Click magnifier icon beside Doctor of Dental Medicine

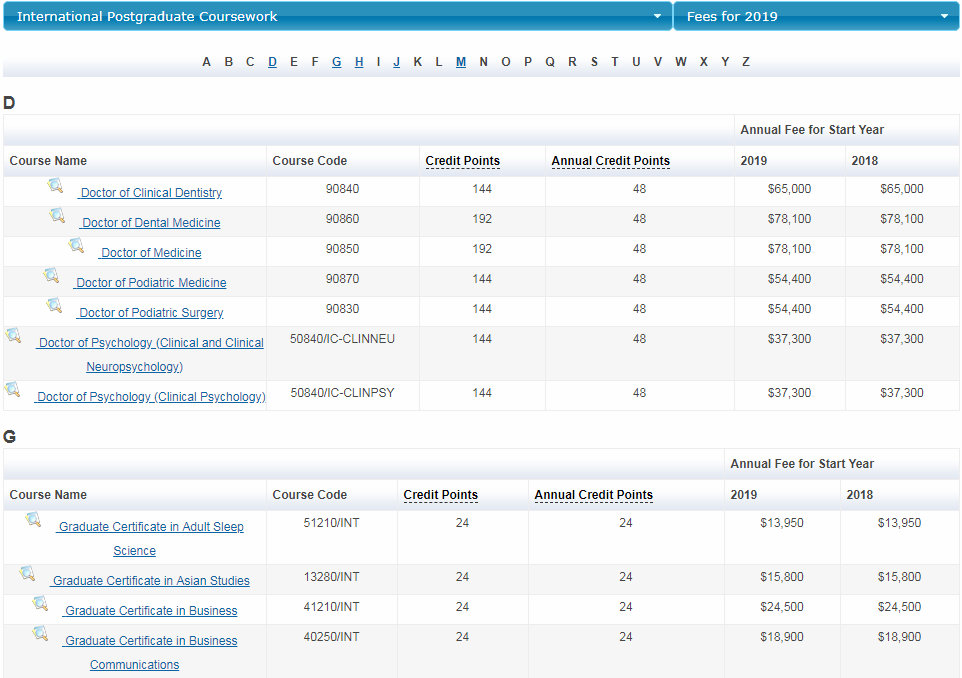[x=58, y=216]
